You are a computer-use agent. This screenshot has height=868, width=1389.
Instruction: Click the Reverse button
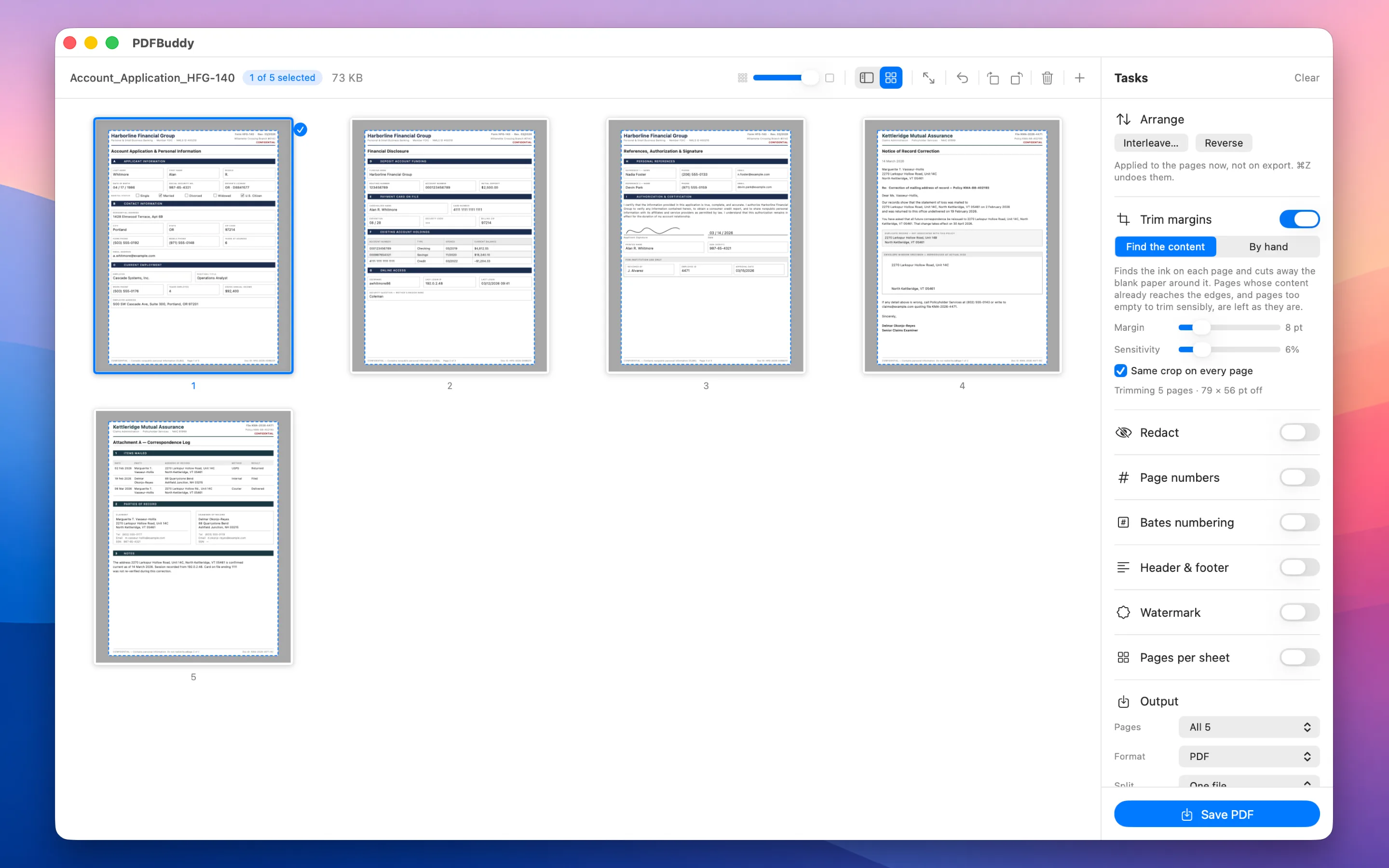pos(1224,143)
